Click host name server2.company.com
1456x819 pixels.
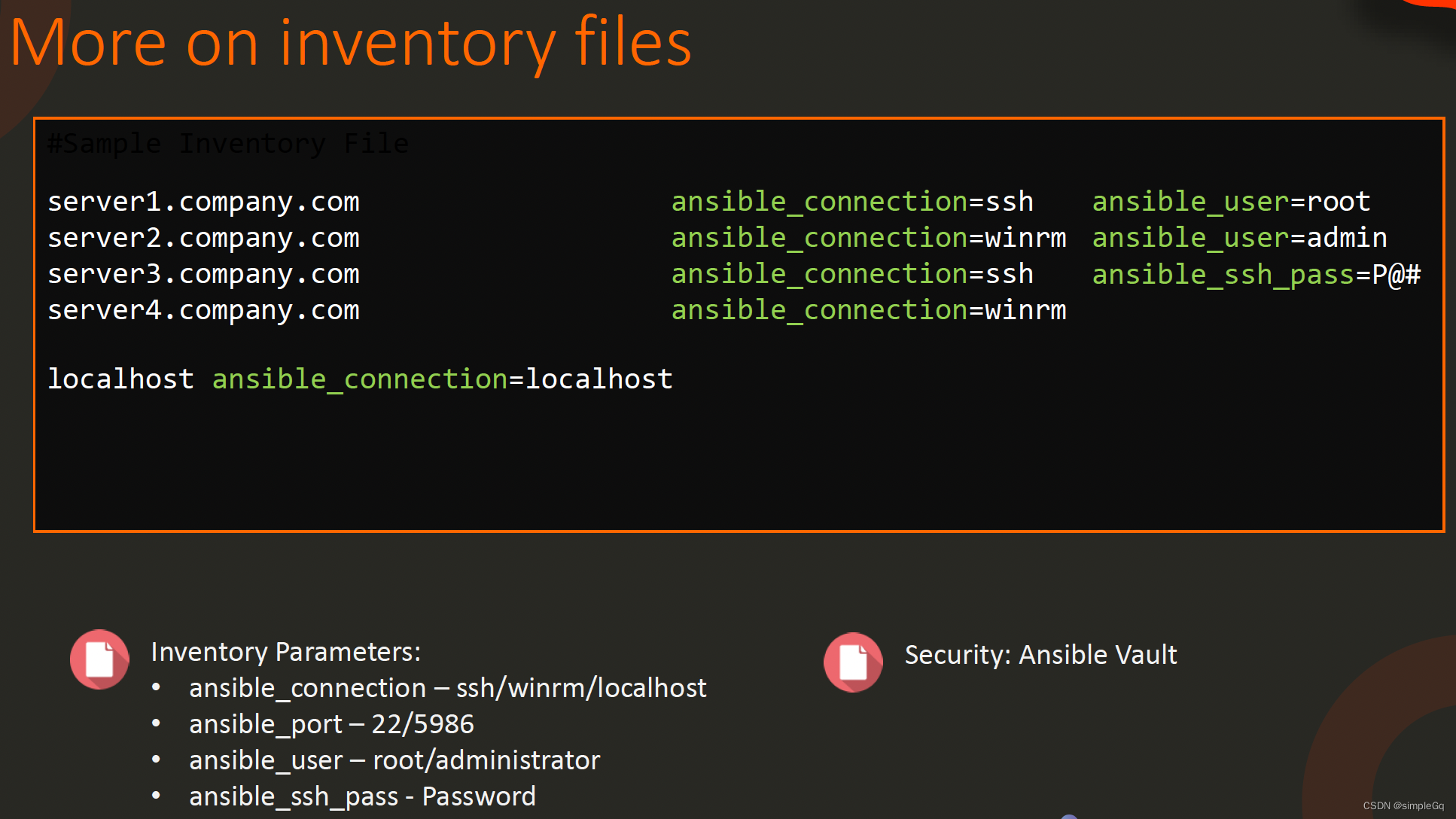(x=204, y=238)
